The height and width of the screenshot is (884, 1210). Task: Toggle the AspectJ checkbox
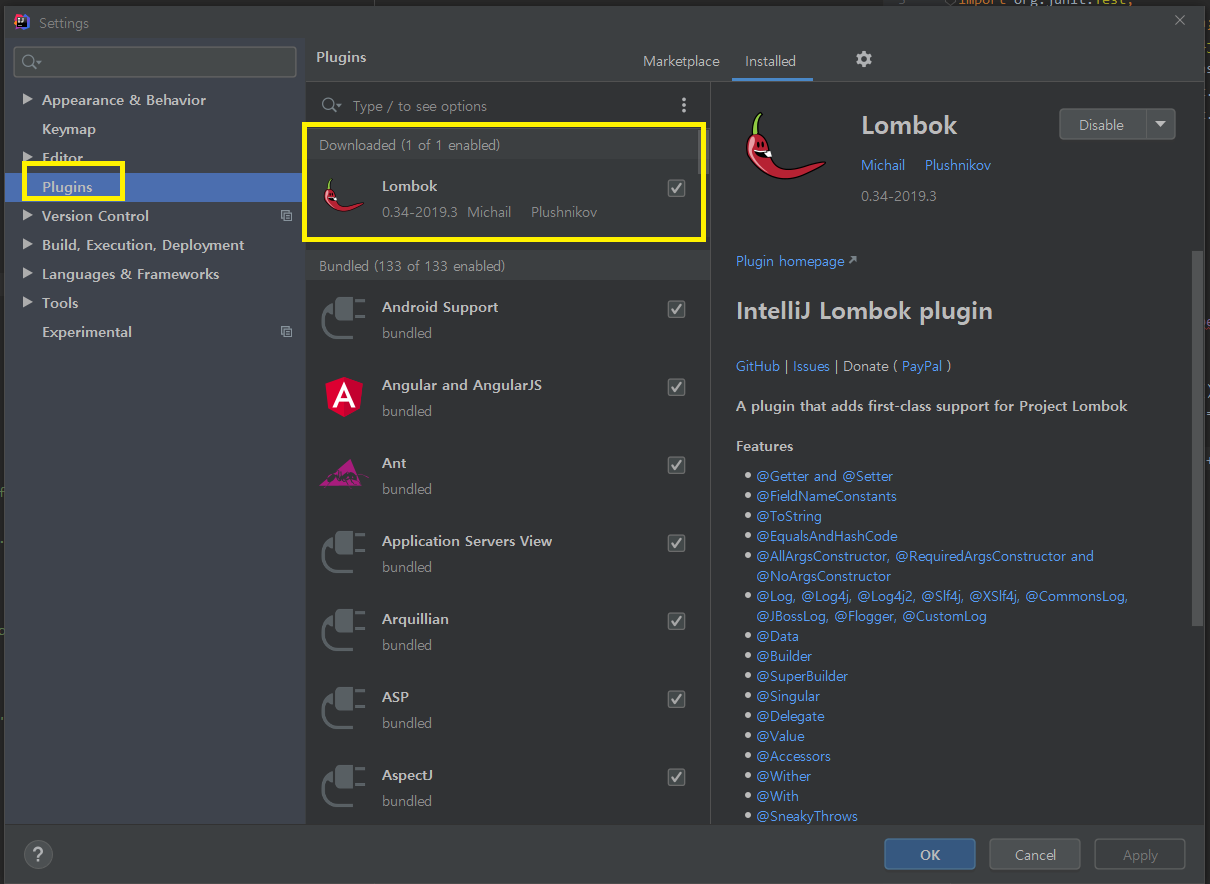click(677, 777)
